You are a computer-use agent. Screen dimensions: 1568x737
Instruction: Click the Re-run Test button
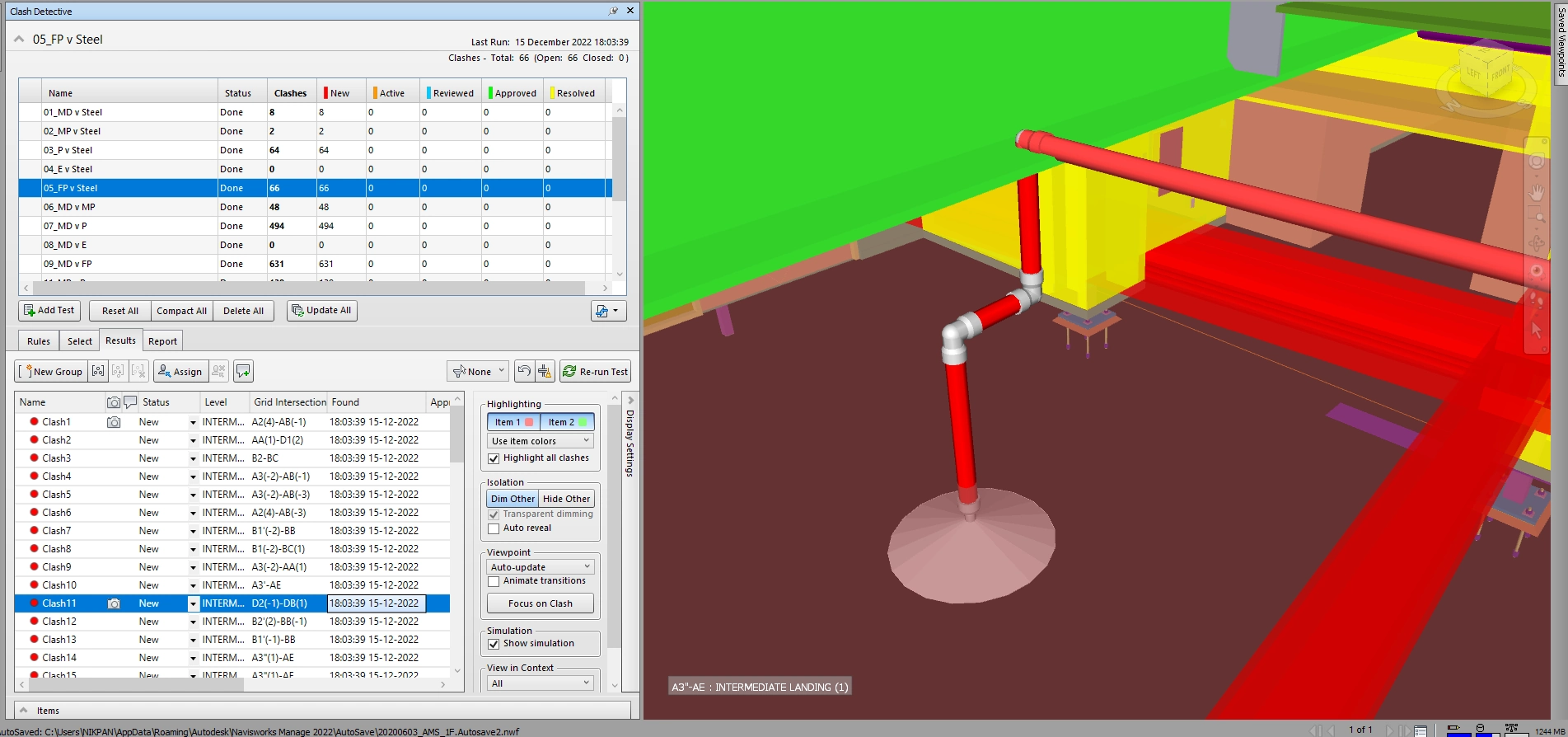(x=595, y=372)
